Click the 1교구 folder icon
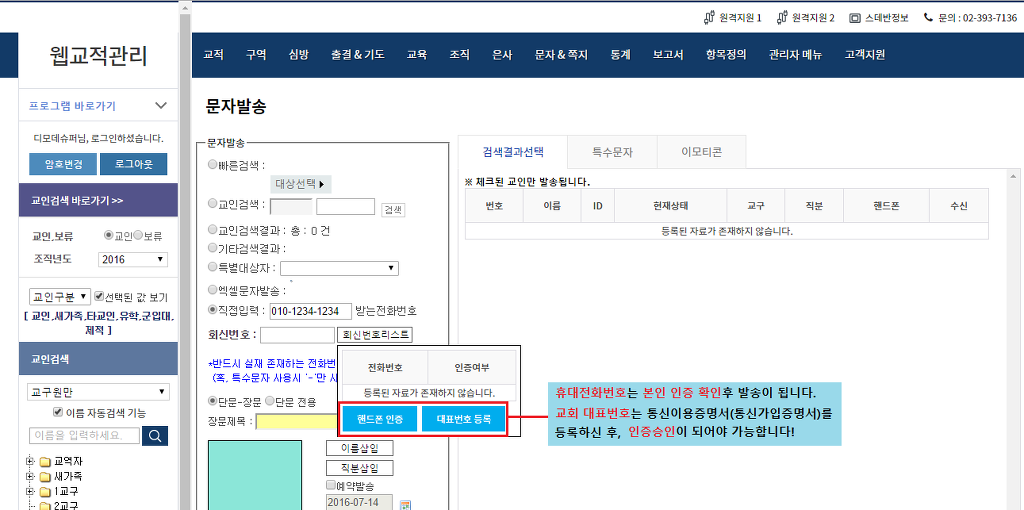 point(45,491)
